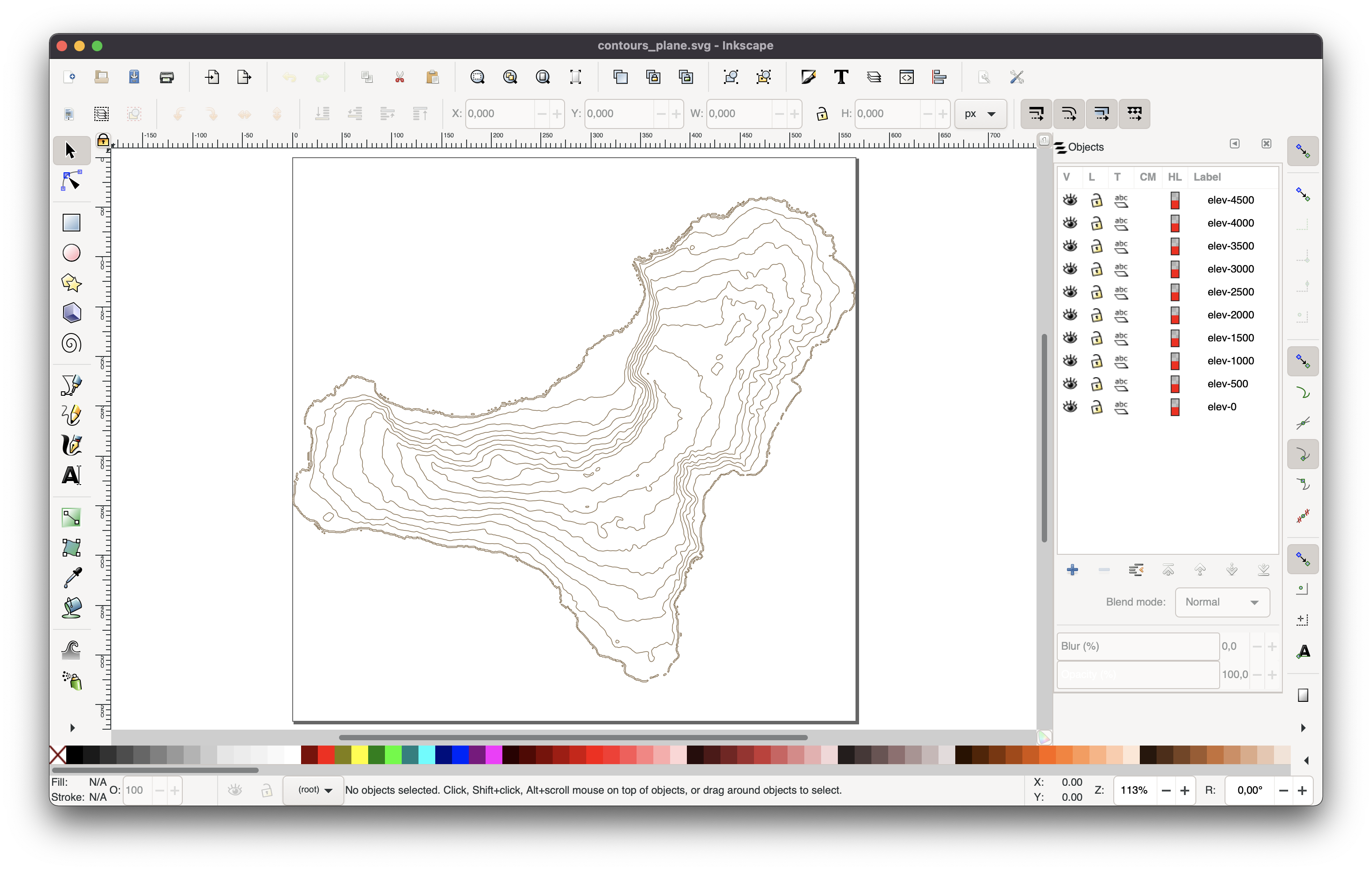The height and width of the screenshot is (871, 1372).
Task: Select the Rectangle tool
Action: [71, 222]
